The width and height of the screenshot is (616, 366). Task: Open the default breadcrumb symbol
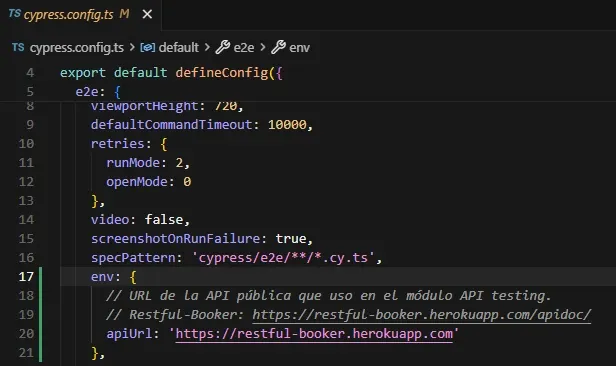pyautogui.click(x=178, y=48)
